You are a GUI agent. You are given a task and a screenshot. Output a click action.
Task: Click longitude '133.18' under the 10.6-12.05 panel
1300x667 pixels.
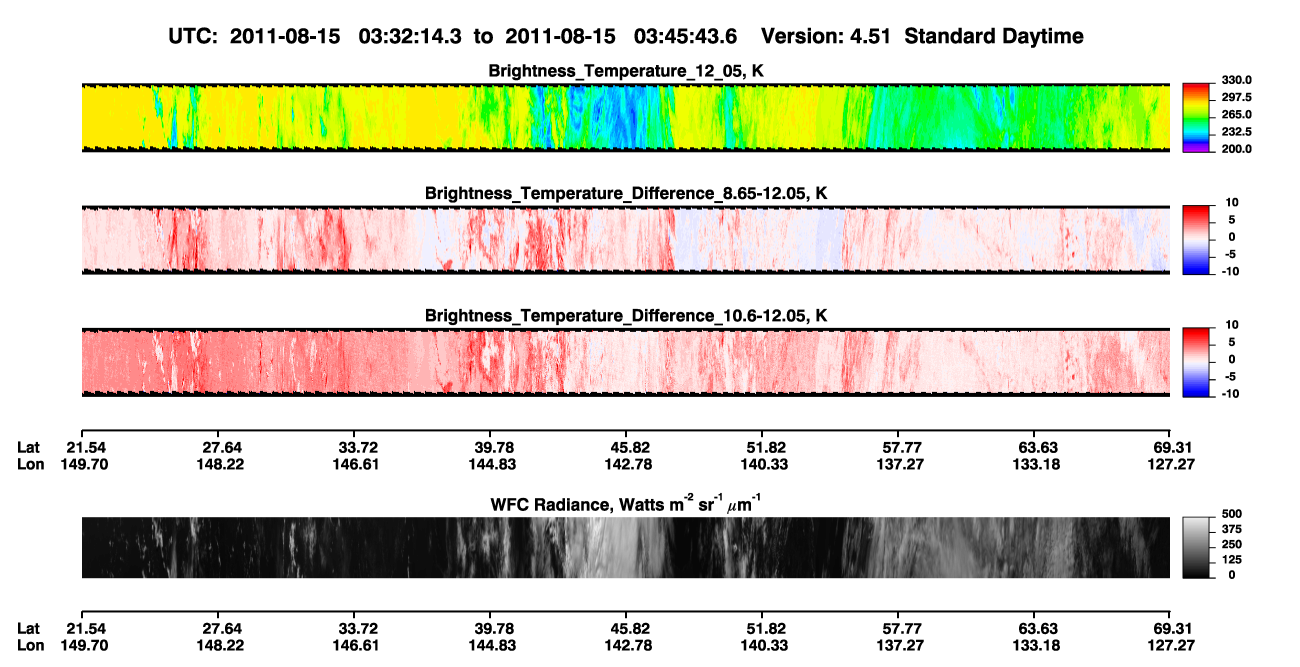coord(1038,464)
